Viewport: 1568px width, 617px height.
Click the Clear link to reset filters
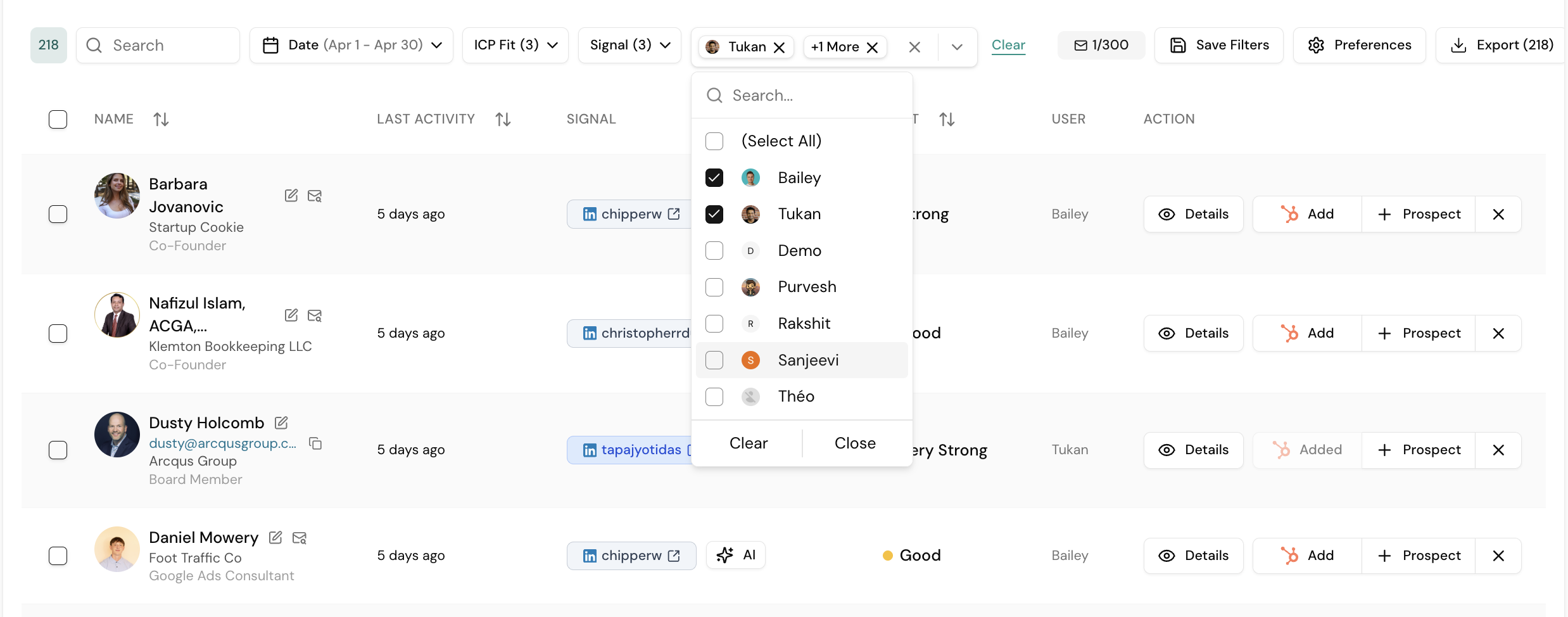tap(1008, 45)
